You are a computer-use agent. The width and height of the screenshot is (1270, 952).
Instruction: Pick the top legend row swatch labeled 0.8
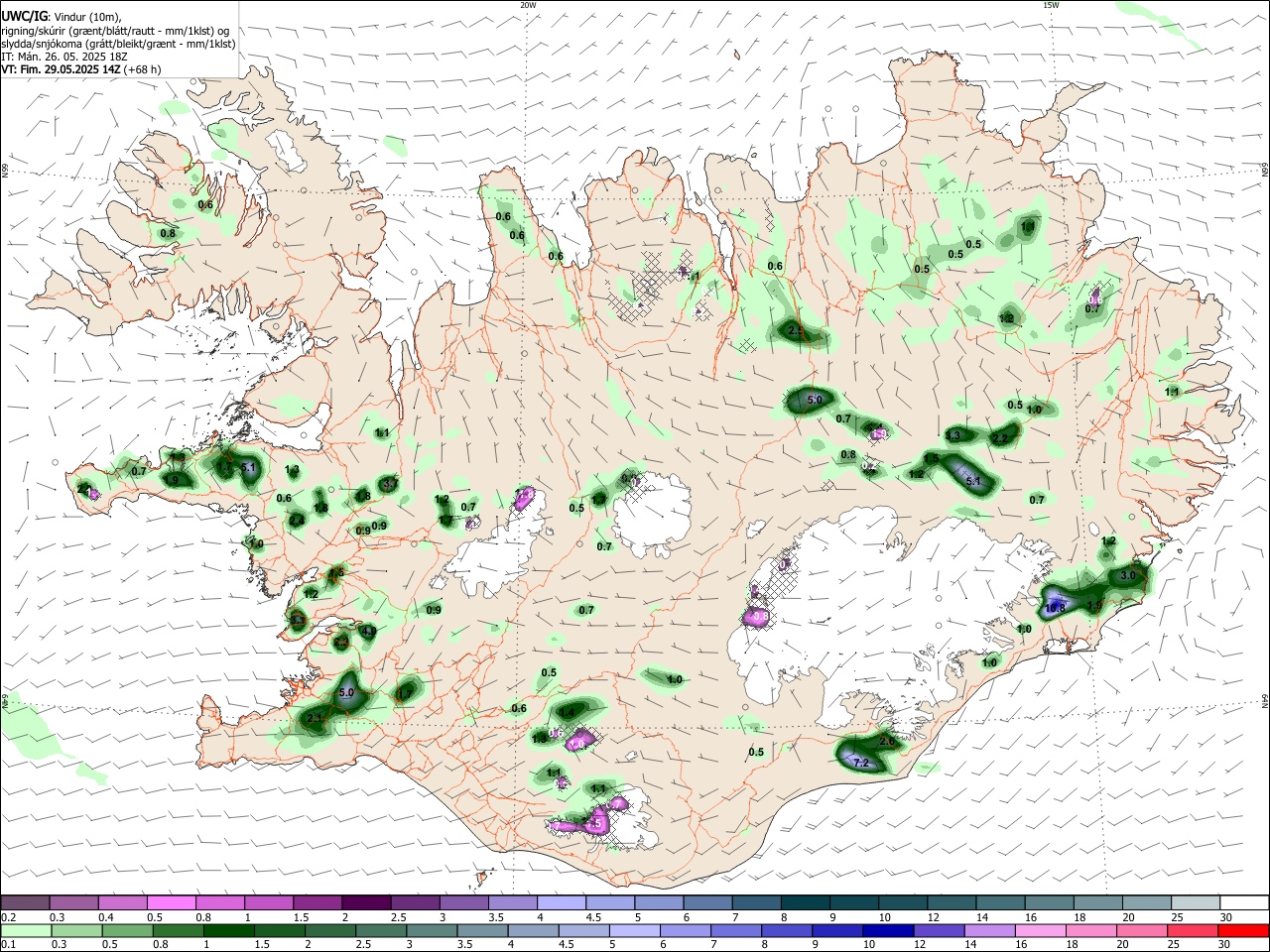[220, 902]
